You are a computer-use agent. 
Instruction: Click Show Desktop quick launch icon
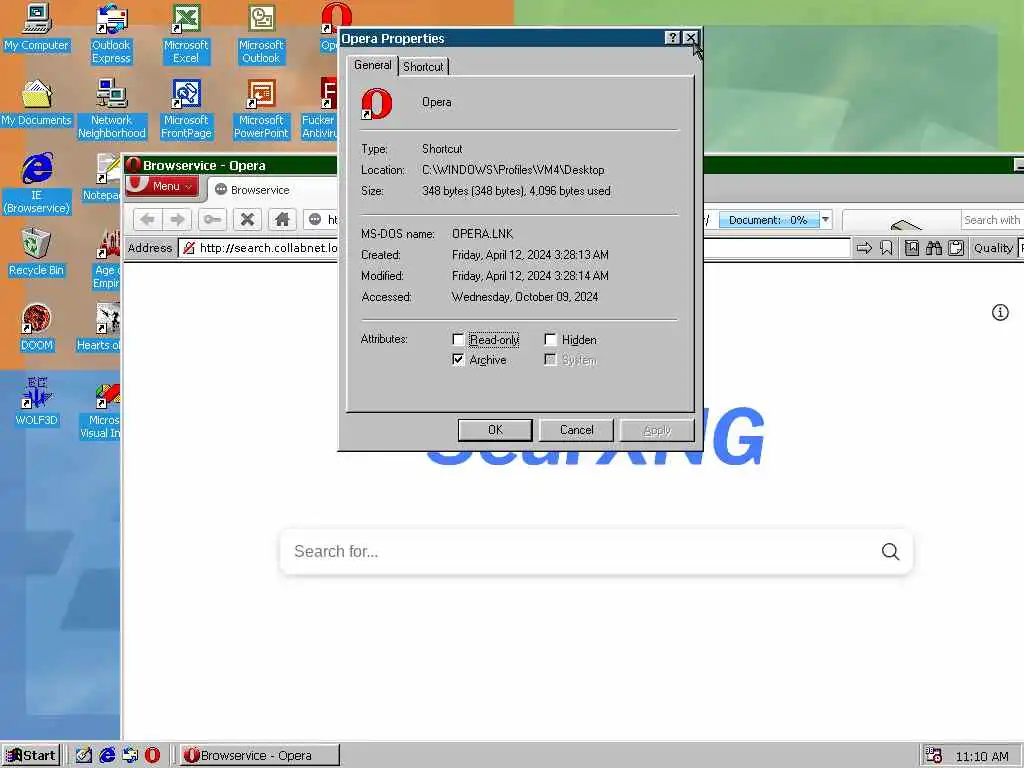click(84, 755)
